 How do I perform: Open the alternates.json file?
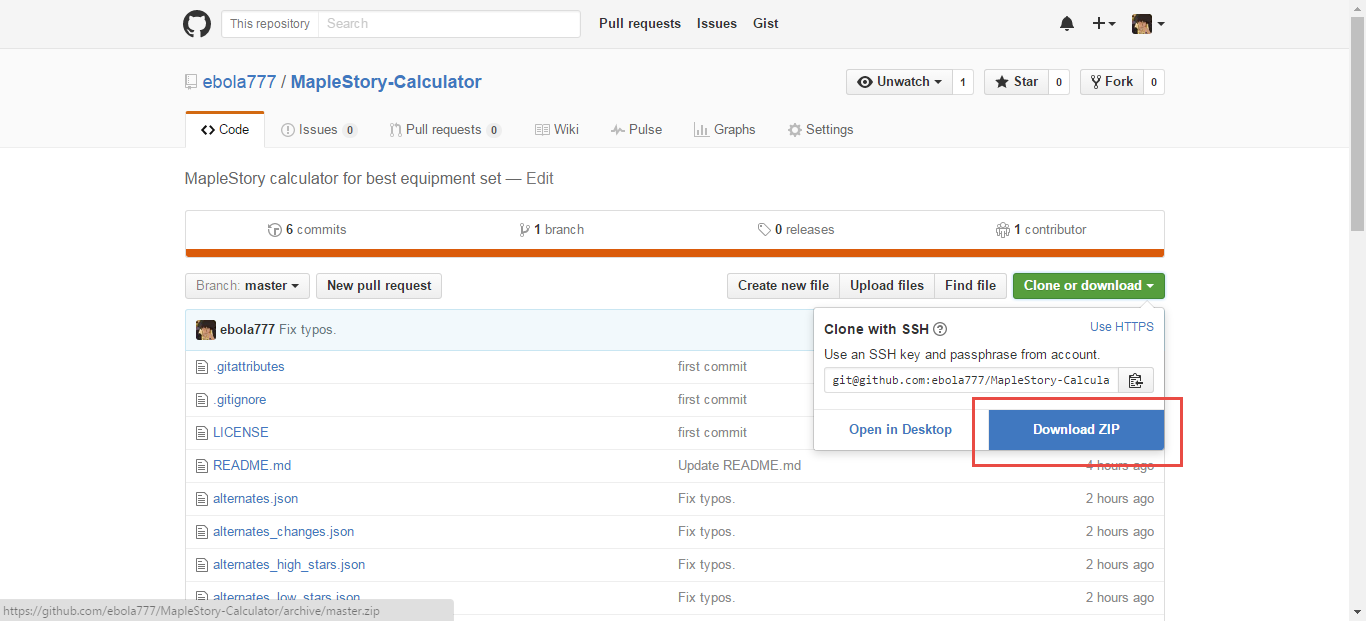[256, 499]
